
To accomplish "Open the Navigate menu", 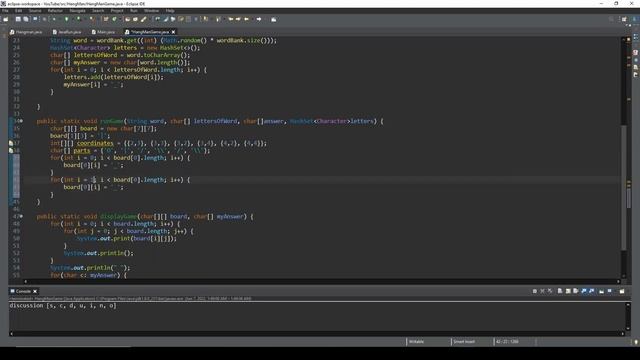I will pyautogui.click(x=77, y=11).
